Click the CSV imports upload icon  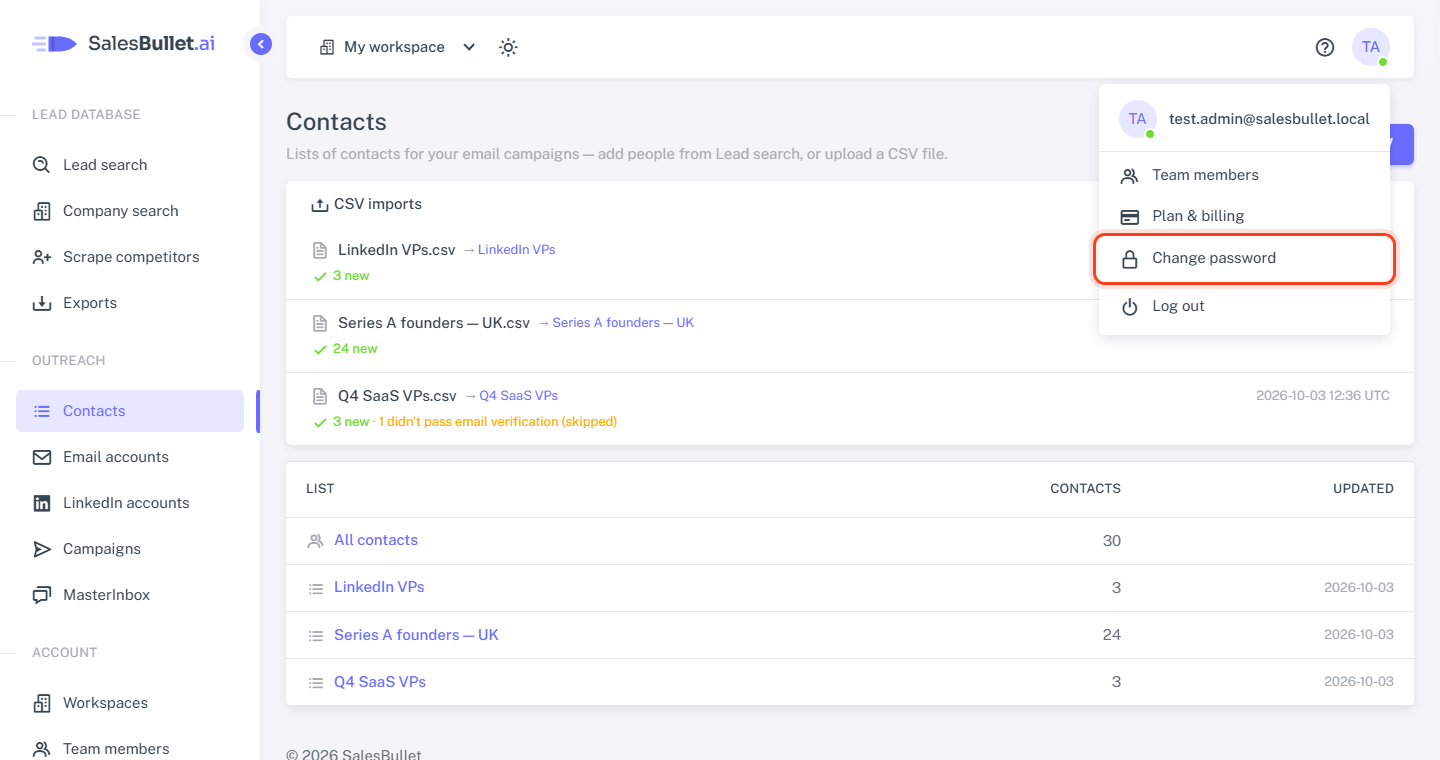point(320,205)
